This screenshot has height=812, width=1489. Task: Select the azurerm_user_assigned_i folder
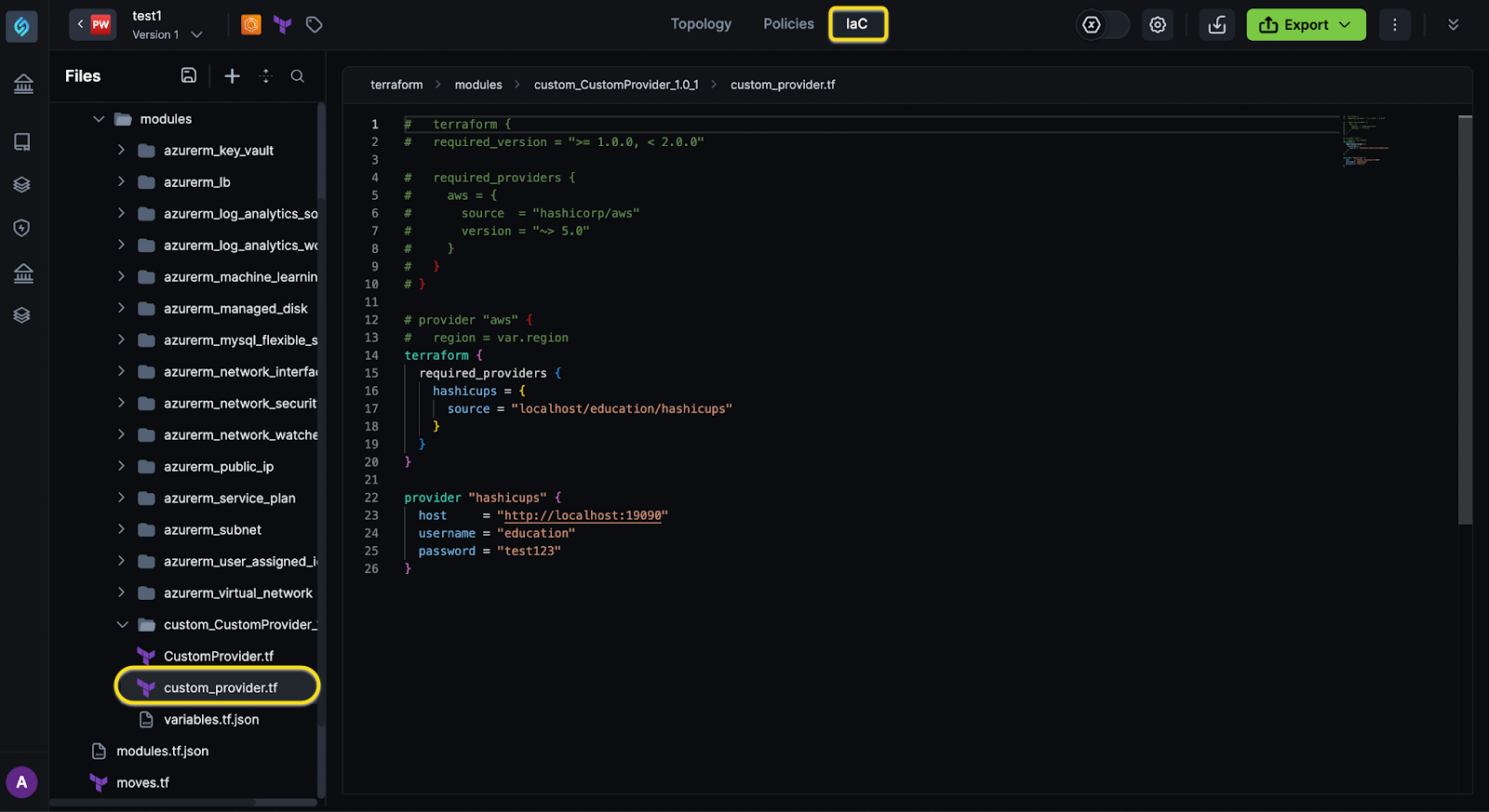coord(240,562)
